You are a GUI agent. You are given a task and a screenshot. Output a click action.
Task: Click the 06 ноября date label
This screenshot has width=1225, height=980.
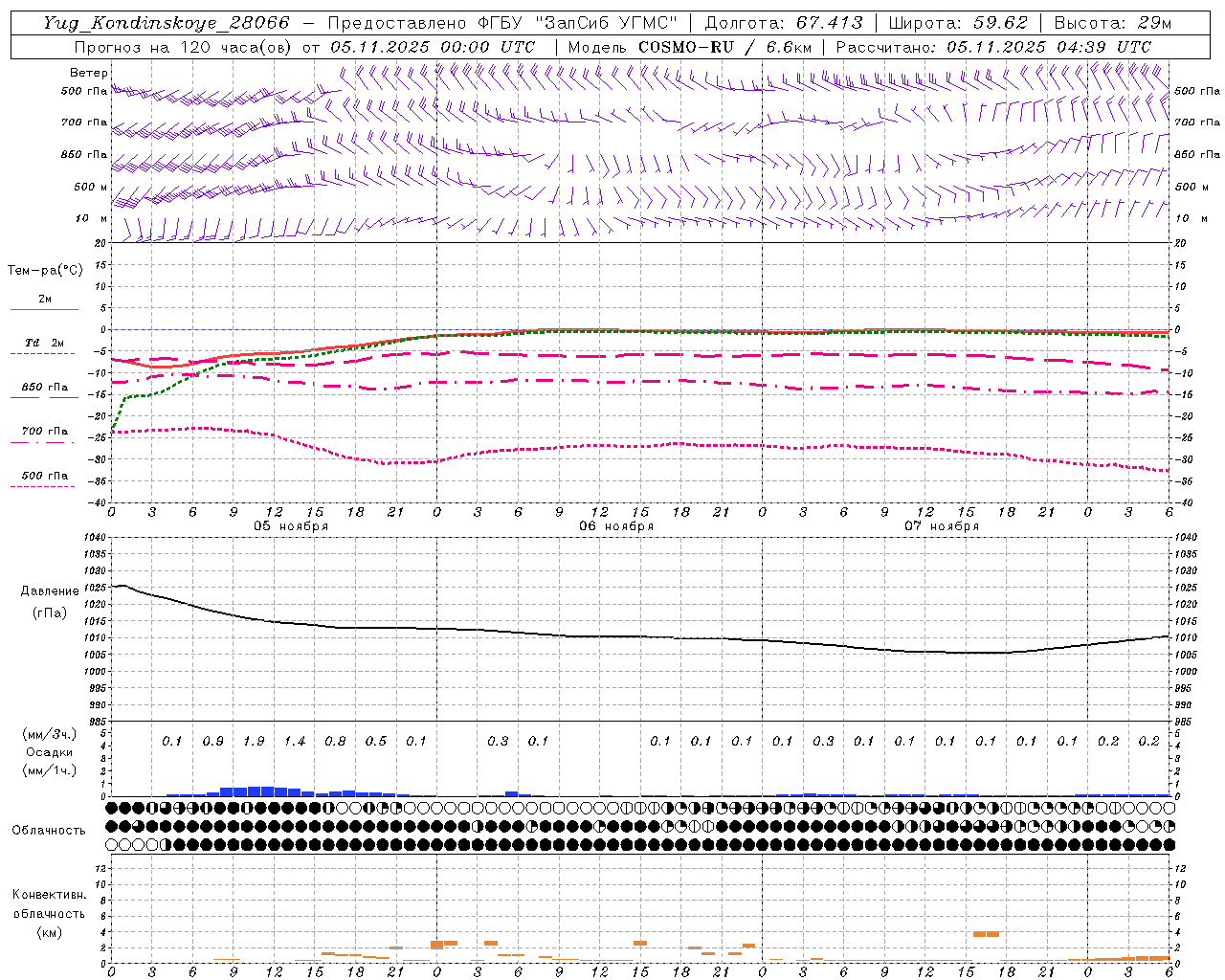pyautogui.click(x=616, y=526)
